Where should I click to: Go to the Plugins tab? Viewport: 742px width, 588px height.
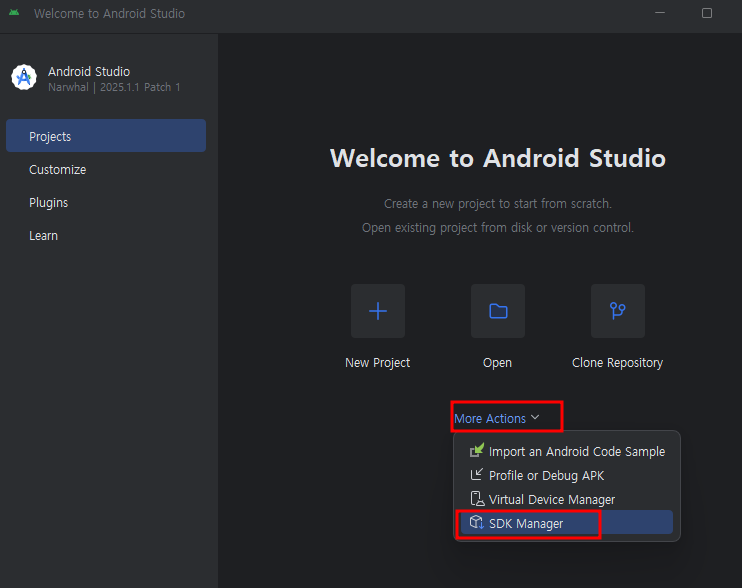tap(106, 202)
